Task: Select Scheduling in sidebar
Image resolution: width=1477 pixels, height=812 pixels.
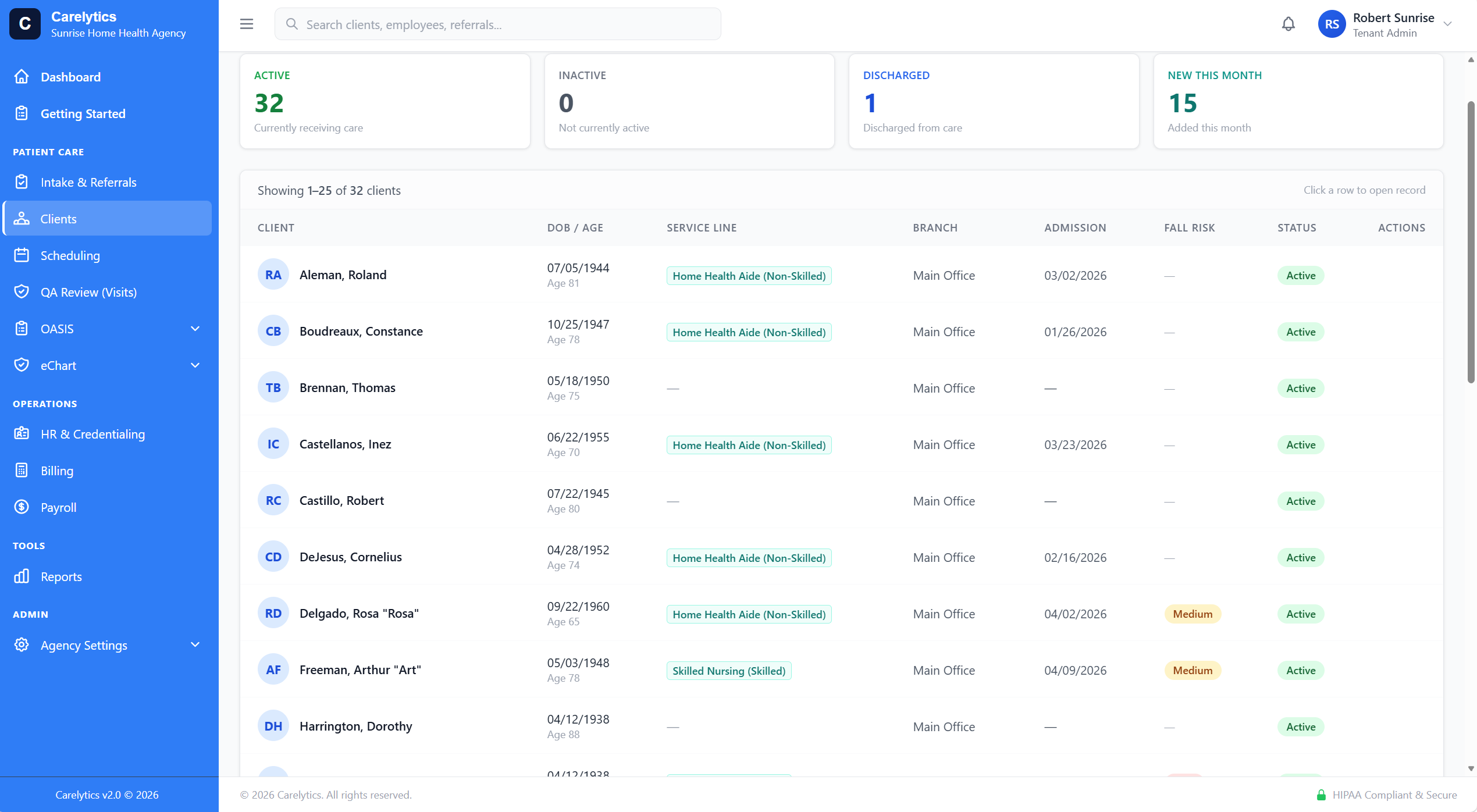Action: pyautogui.click(x=108, y=255)
